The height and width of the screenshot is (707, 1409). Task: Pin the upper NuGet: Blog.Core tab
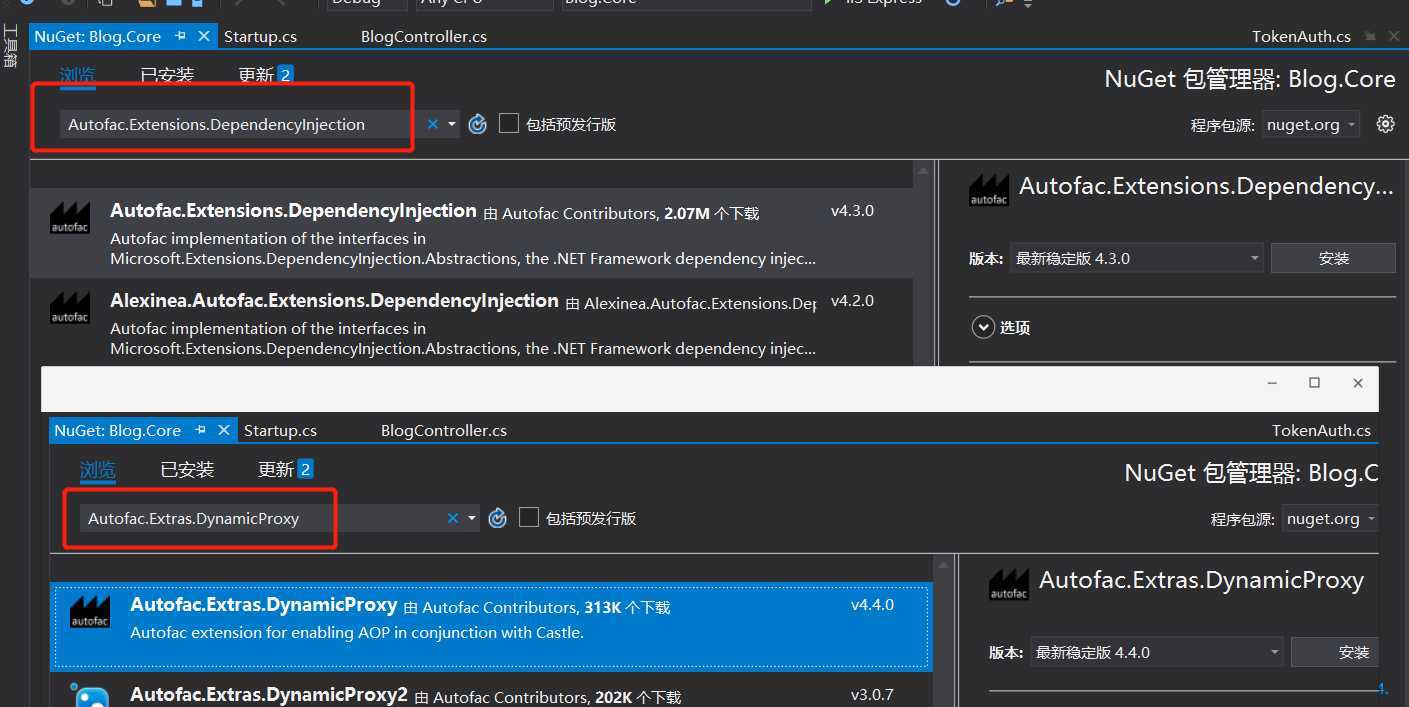point(181,36)
